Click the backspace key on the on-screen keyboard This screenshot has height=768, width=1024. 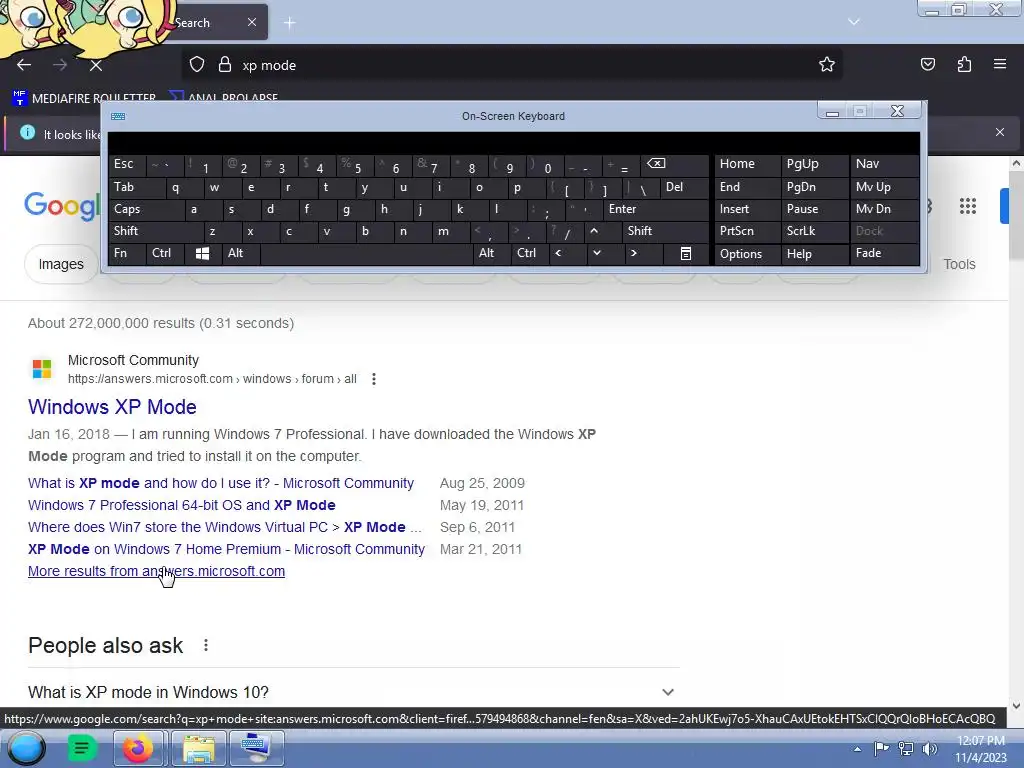coord(675,165)
